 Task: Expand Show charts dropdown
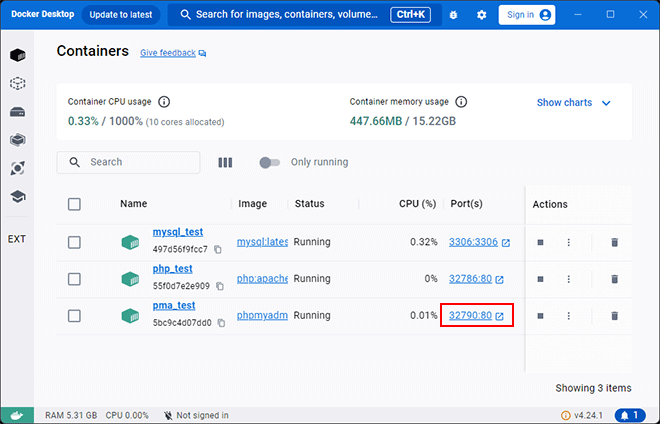coord(573,103)
